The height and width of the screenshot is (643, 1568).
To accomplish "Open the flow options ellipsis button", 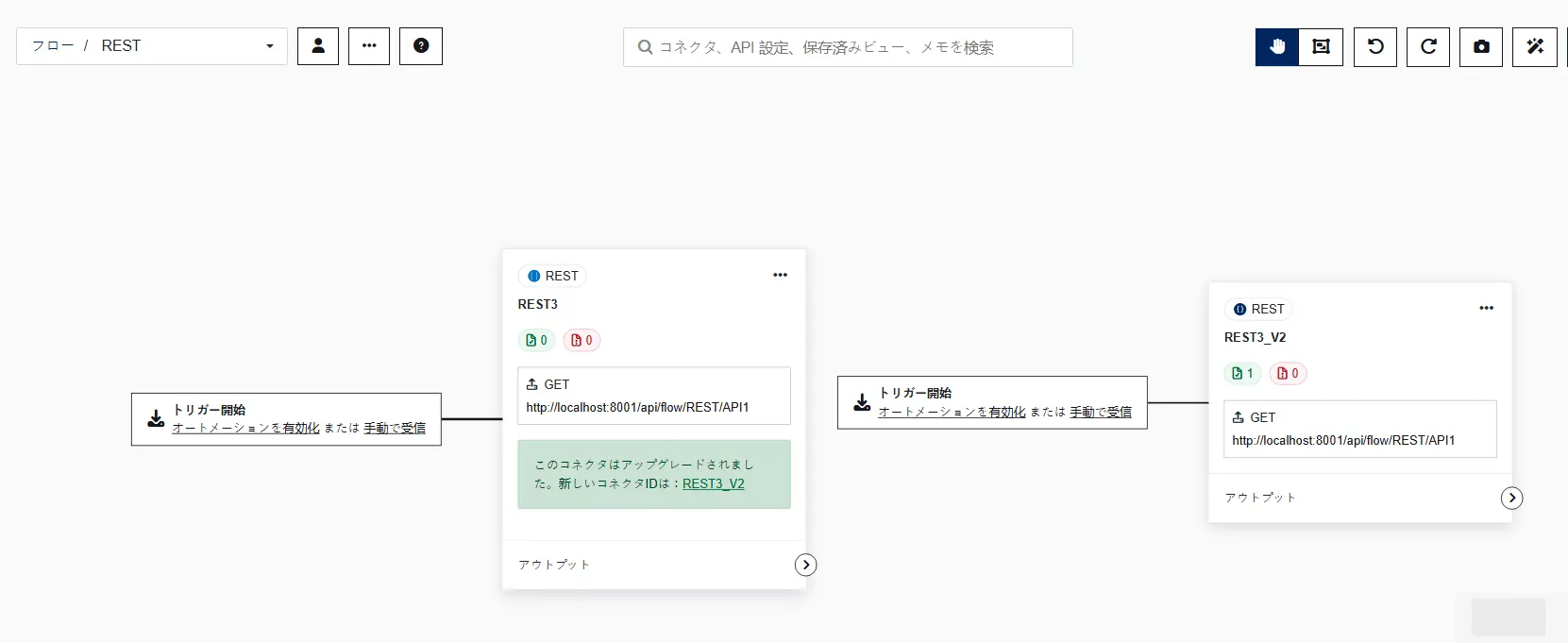I will pos(369,46).
